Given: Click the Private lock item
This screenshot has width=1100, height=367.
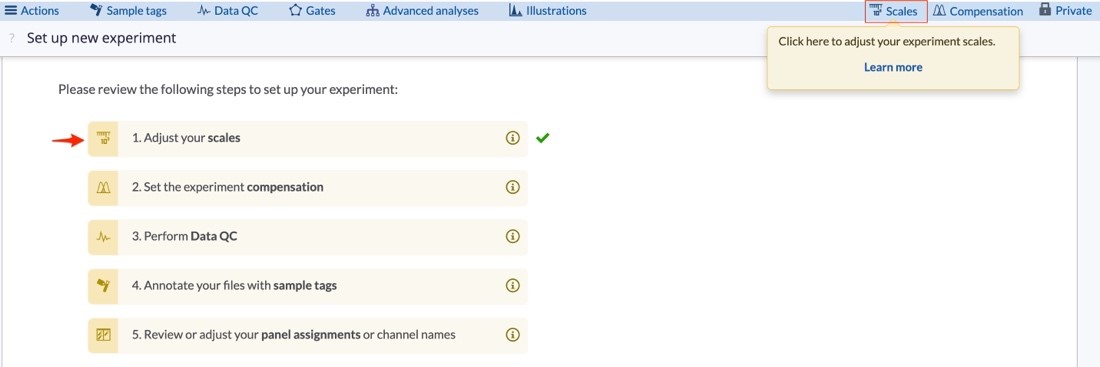Looking at the screenshot, I should [1065, 11].
